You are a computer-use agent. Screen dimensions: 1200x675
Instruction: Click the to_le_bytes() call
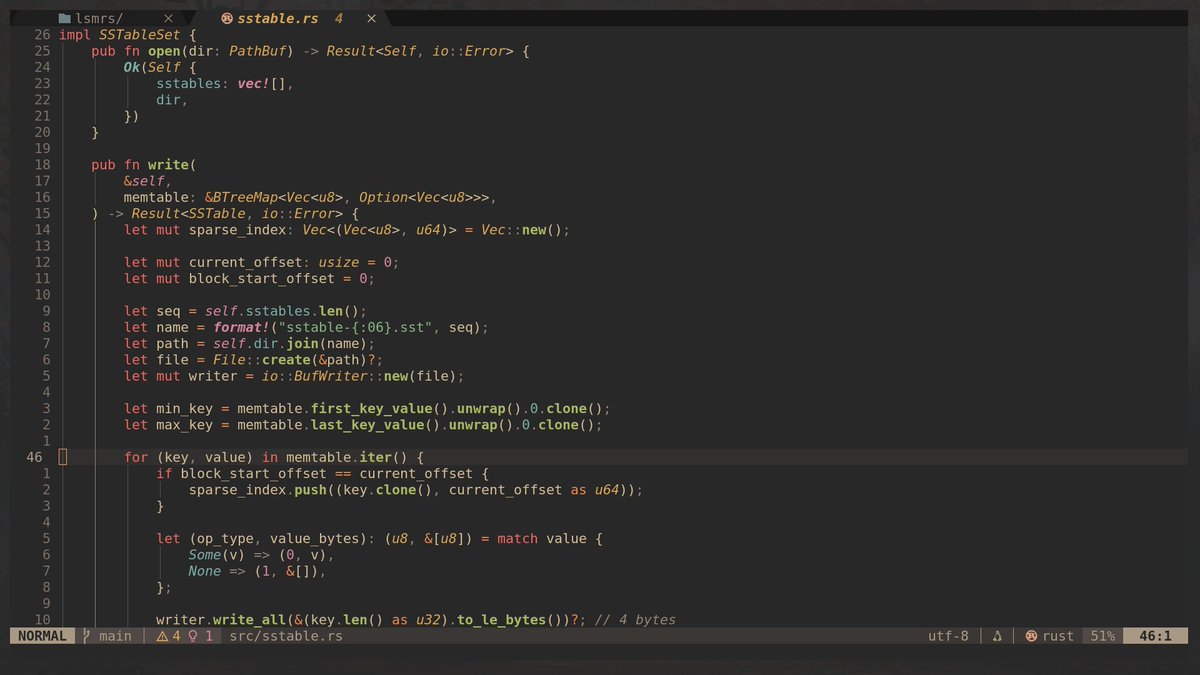(509, 620)
